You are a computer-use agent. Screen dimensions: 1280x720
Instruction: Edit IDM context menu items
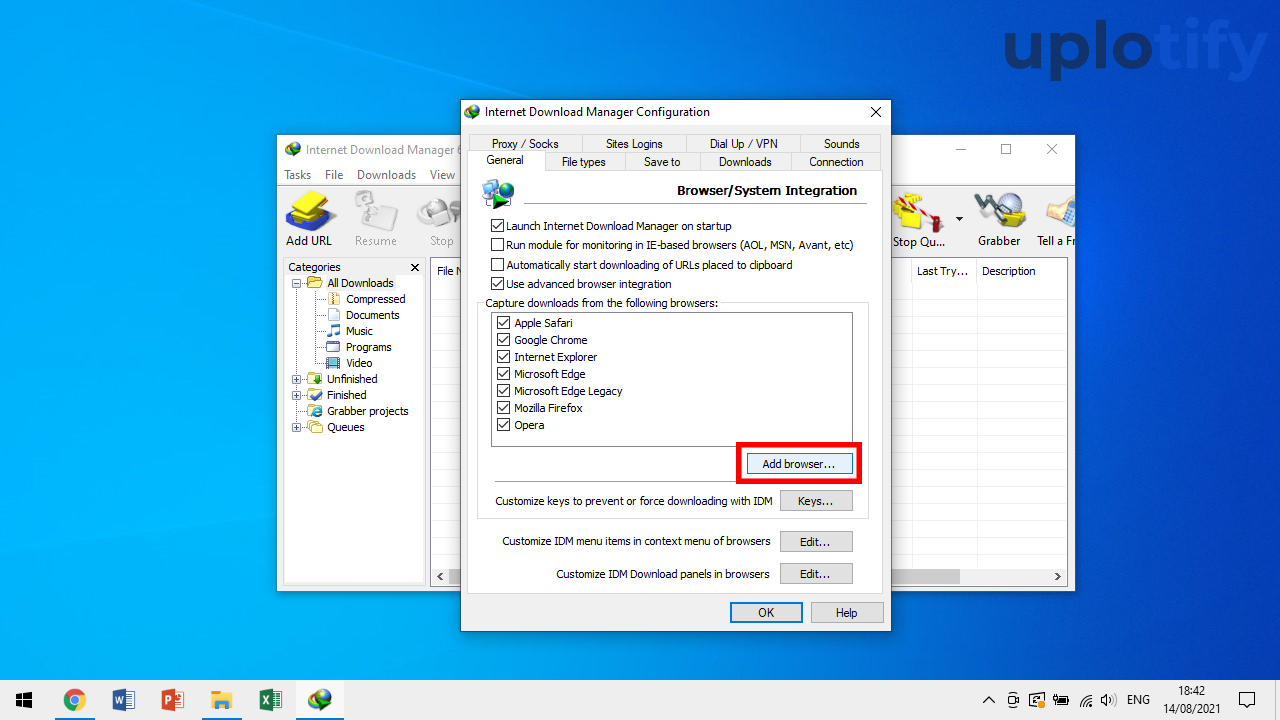pyautogui.click(x=816, y=542)
